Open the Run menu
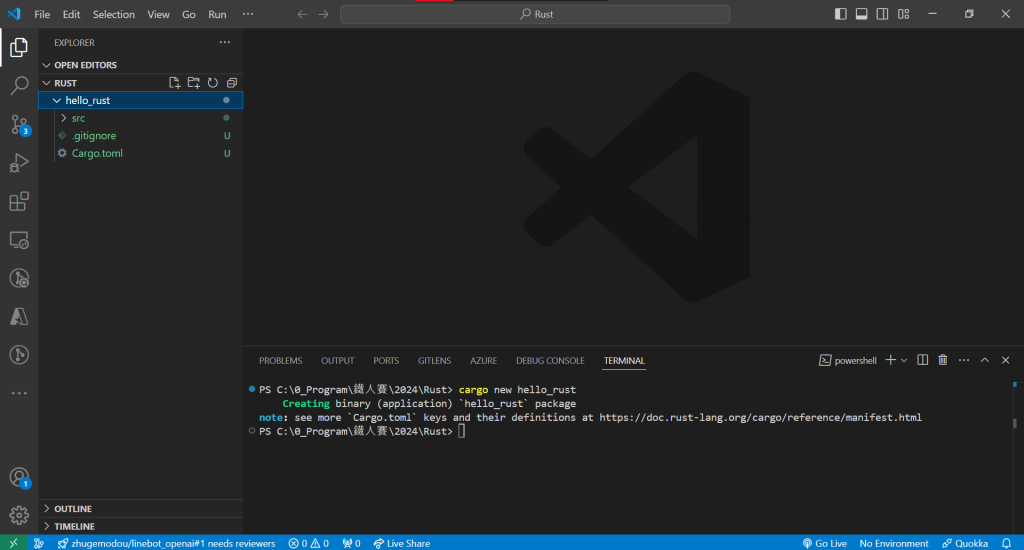The width and height of the screenshot is (1024, 550). [x=217, y=14]
